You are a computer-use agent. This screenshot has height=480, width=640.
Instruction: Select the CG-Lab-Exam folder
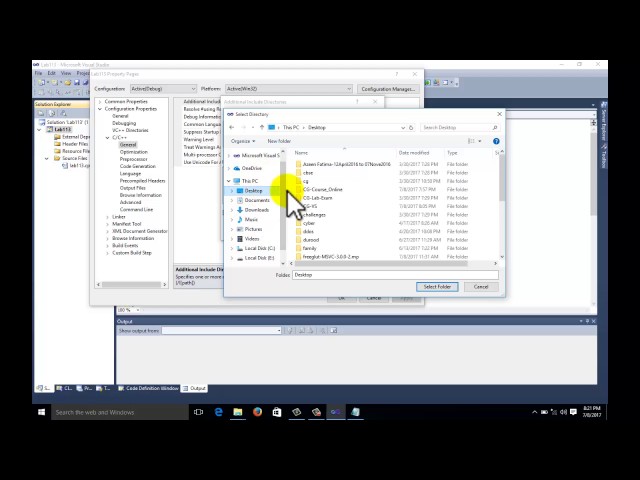click(318, 198)
